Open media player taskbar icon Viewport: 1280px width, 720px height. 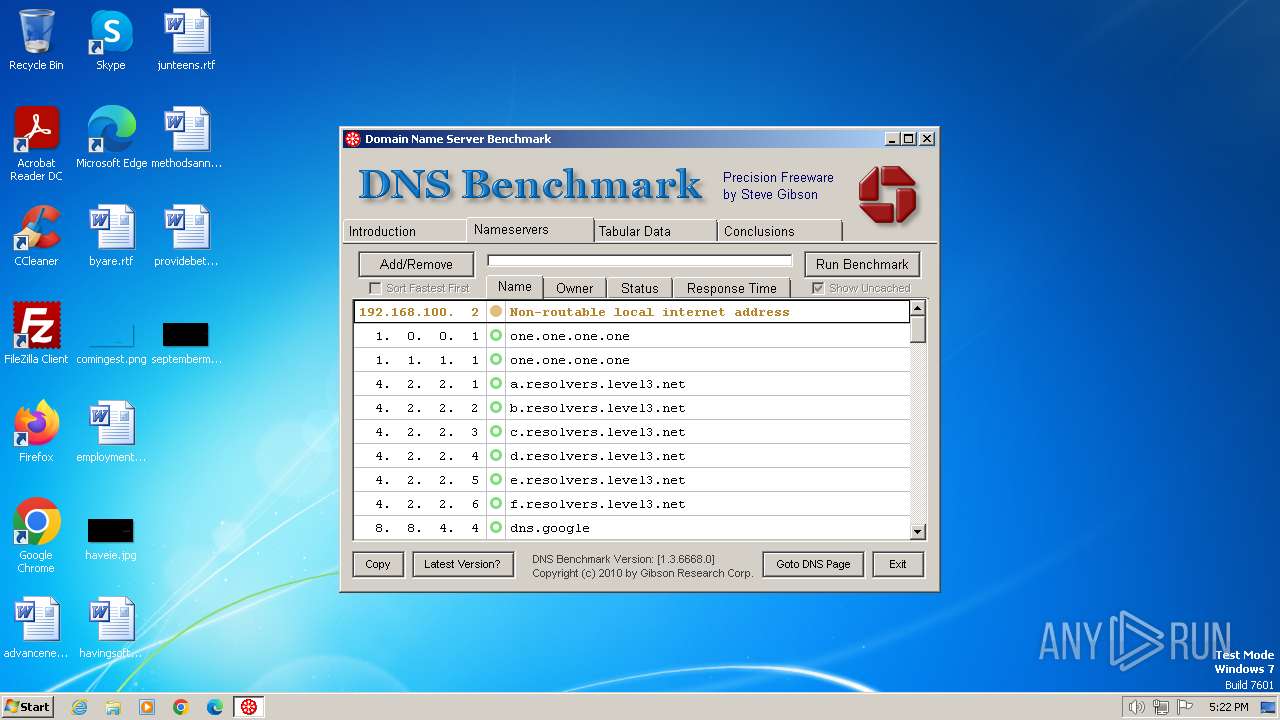[147, 707]
